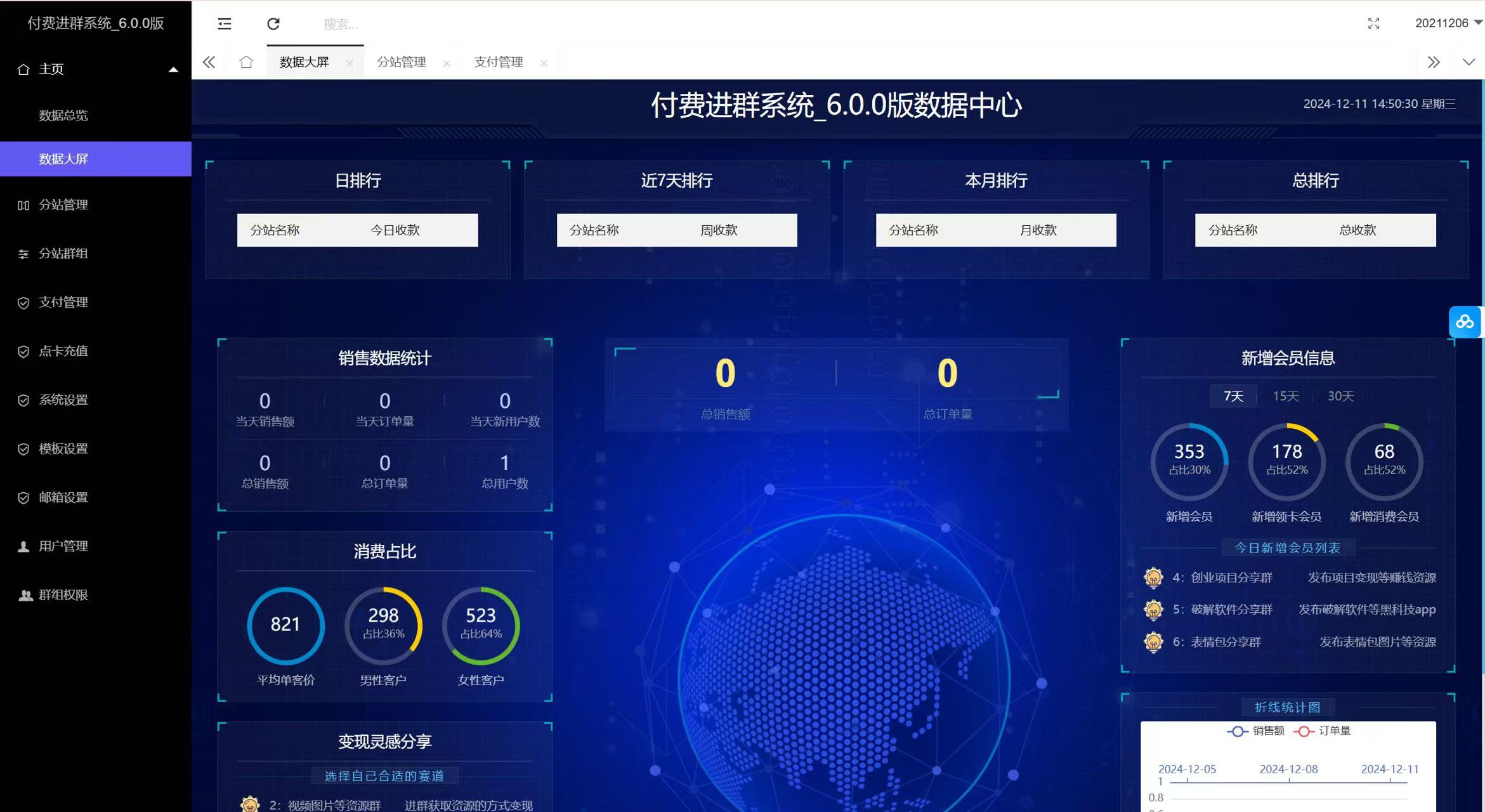Click the lightbulb icon beside 破解软件分享群
1485x812 pixels.
[x=1153, y=610]
